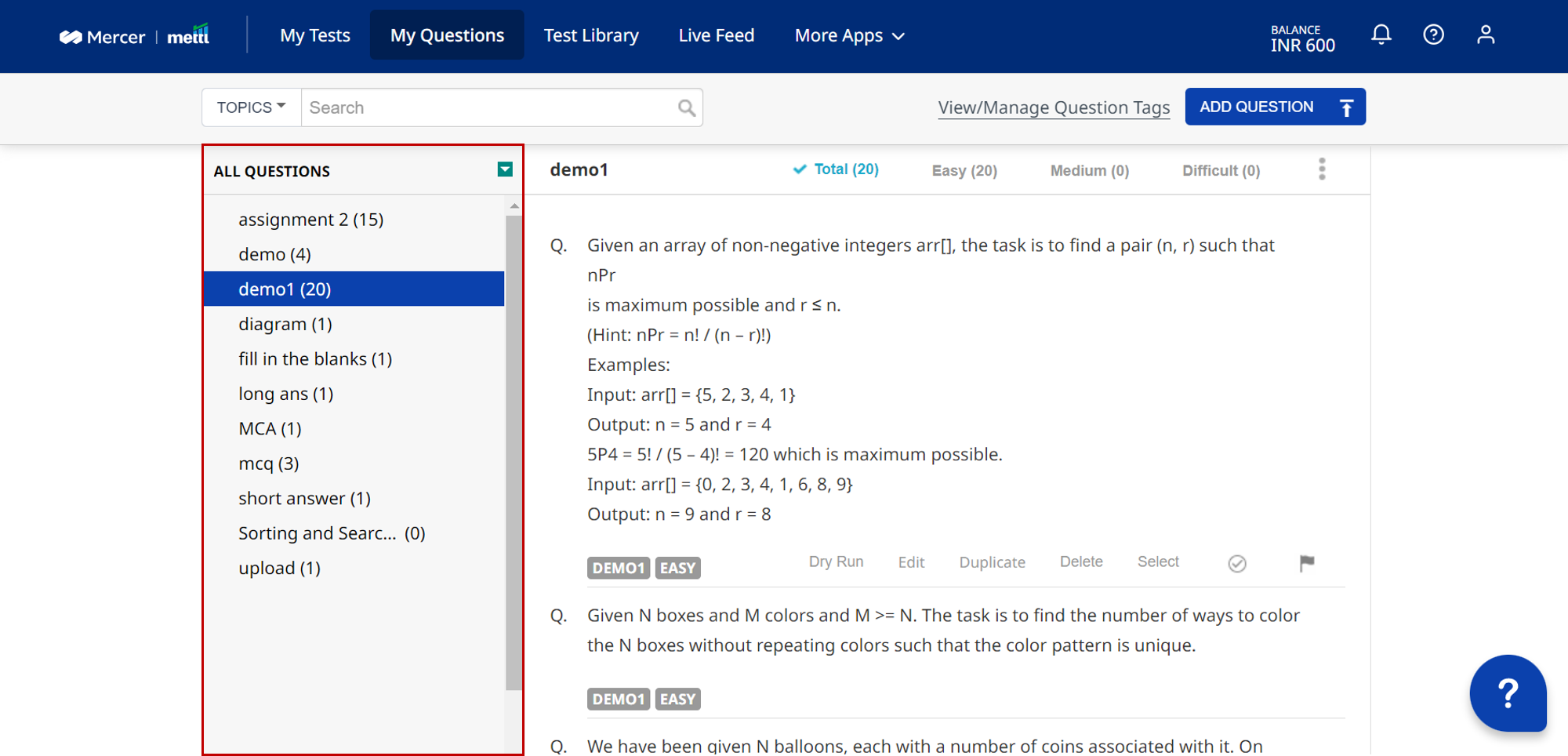The width and height of the screenshot is (1568, 756).
Task: Click EASY tag on second question
Action: pos(677,699)
